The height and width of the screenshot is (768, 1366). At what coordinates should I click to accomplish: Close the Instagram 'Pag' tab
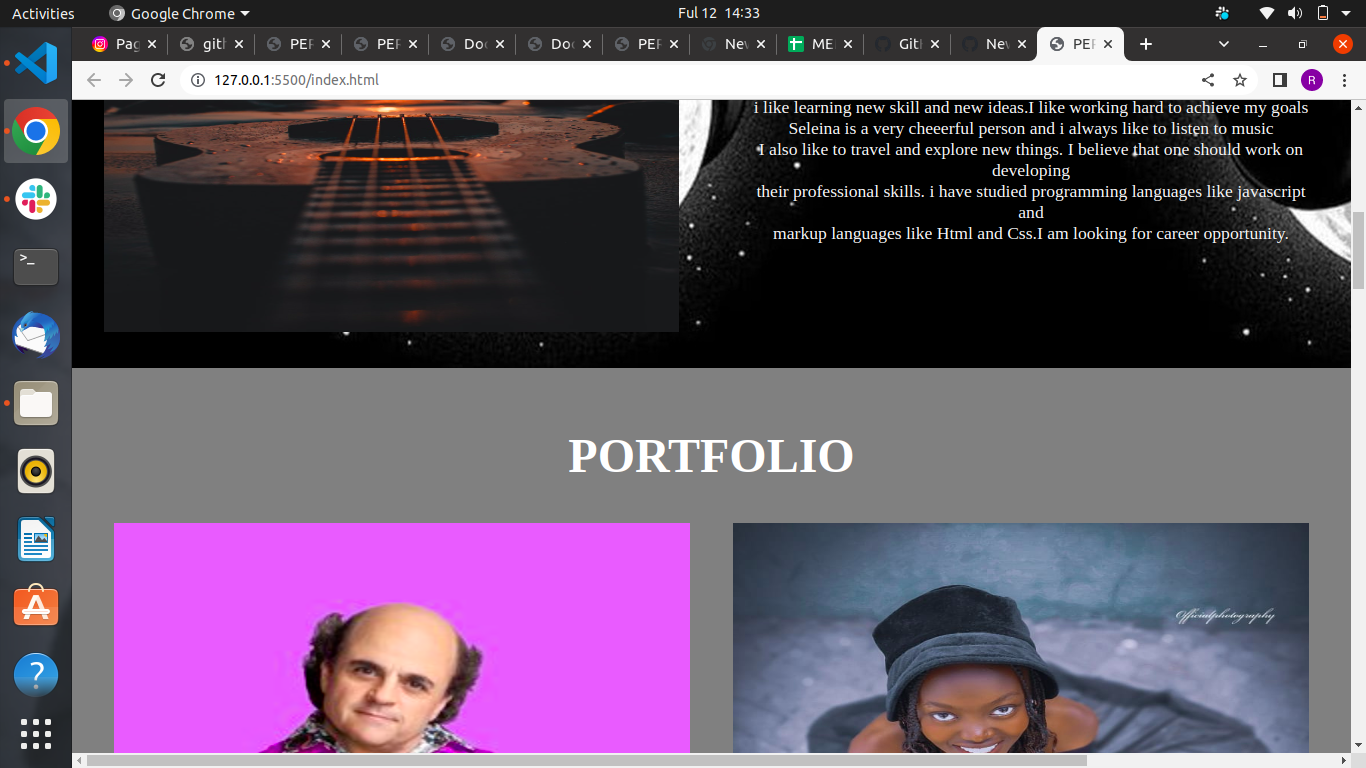(152, 44)
